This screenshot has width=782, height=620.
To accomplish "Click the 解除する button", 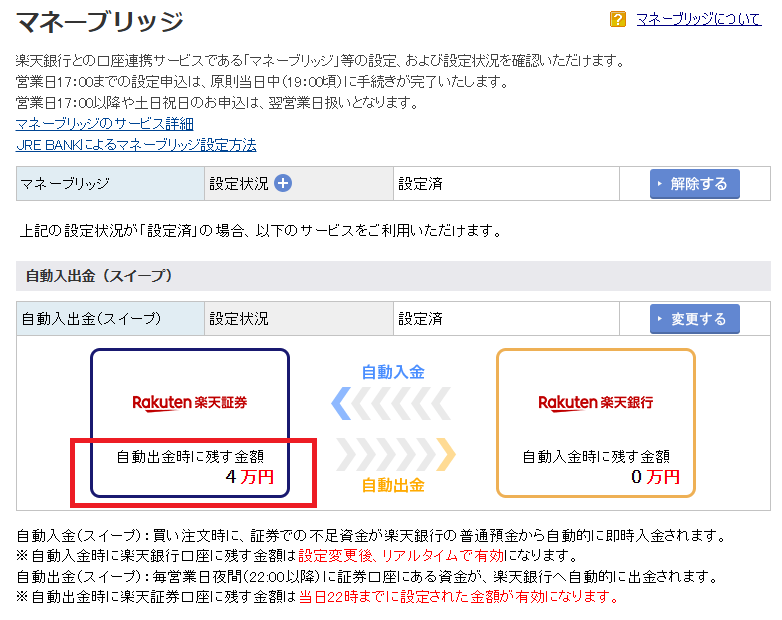I will pos(694,184).
